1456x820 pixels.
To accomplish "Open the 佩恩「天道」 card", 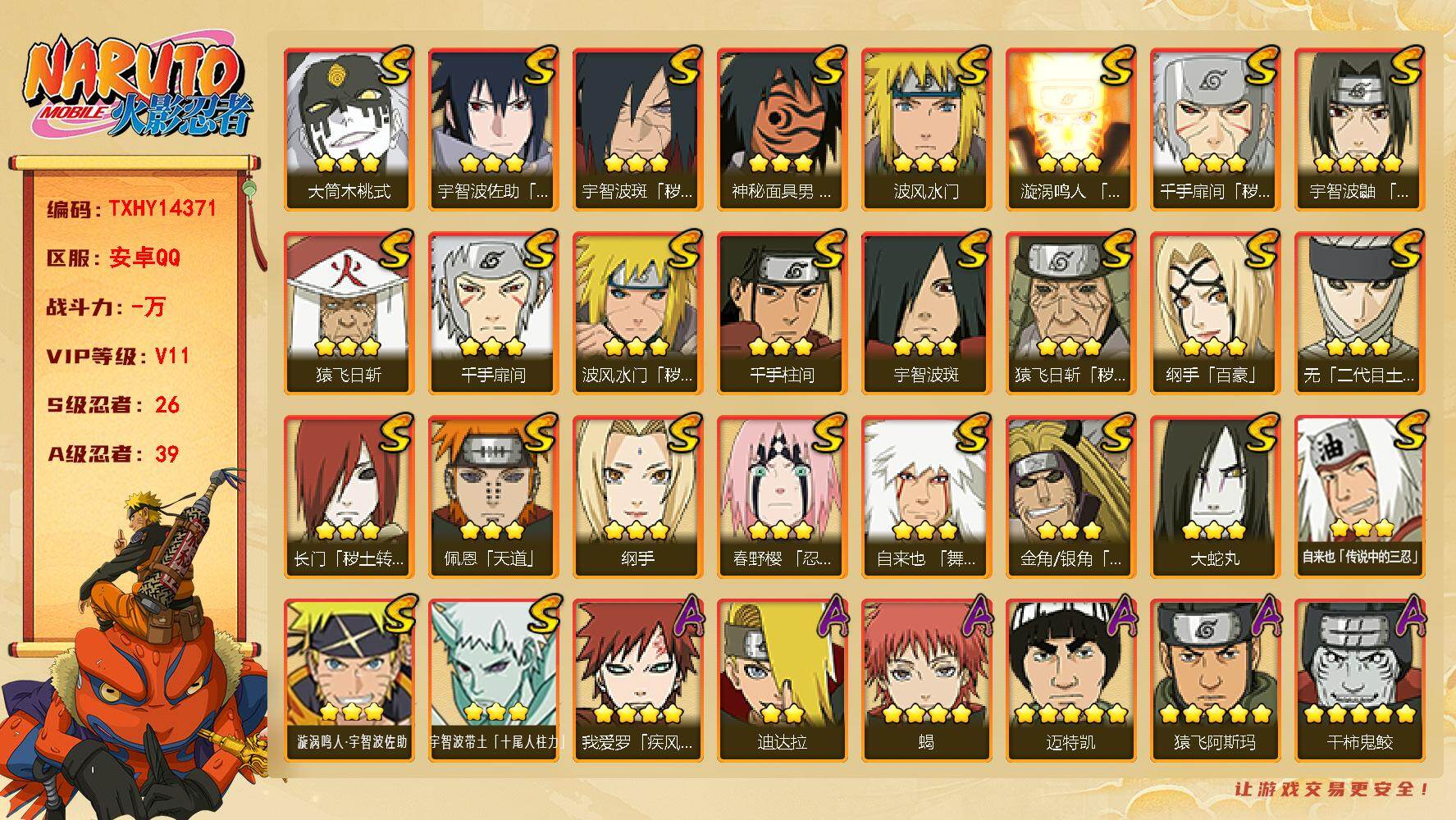I will pyautogui.click(x=493, y=497).
